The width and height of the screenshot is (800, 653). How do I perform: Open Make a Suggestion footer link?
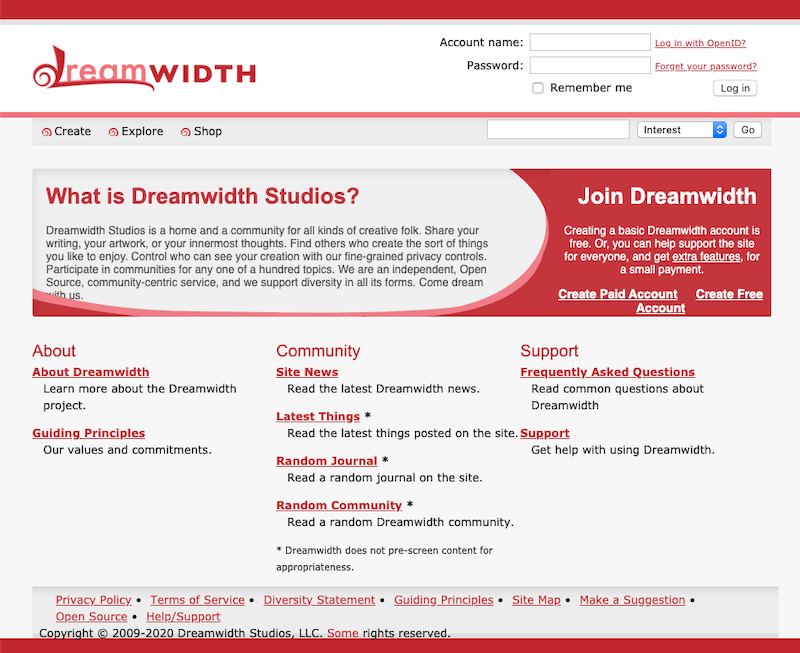pyautogui.click(x=632, y=600)
